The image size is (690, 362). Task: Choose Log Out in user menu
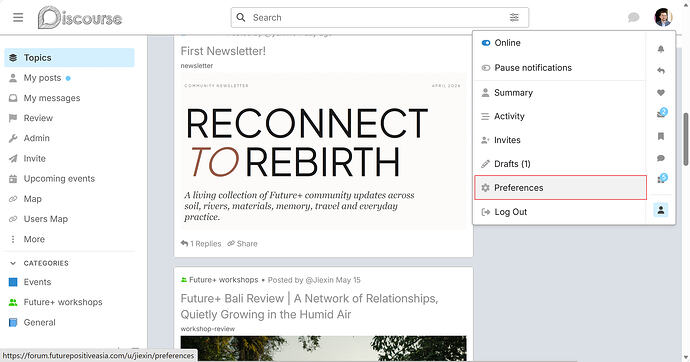560,212
